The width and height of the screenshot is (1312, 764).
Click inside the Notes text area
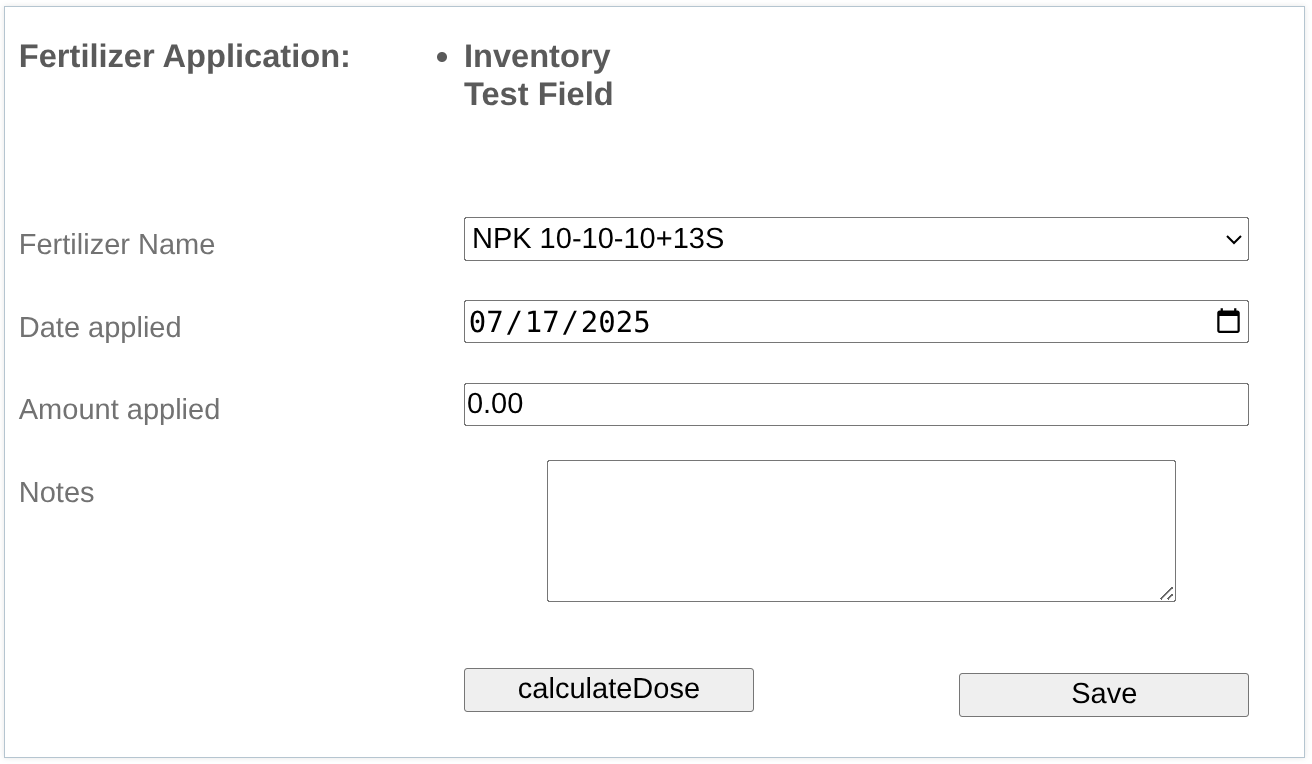coord(860,530)
